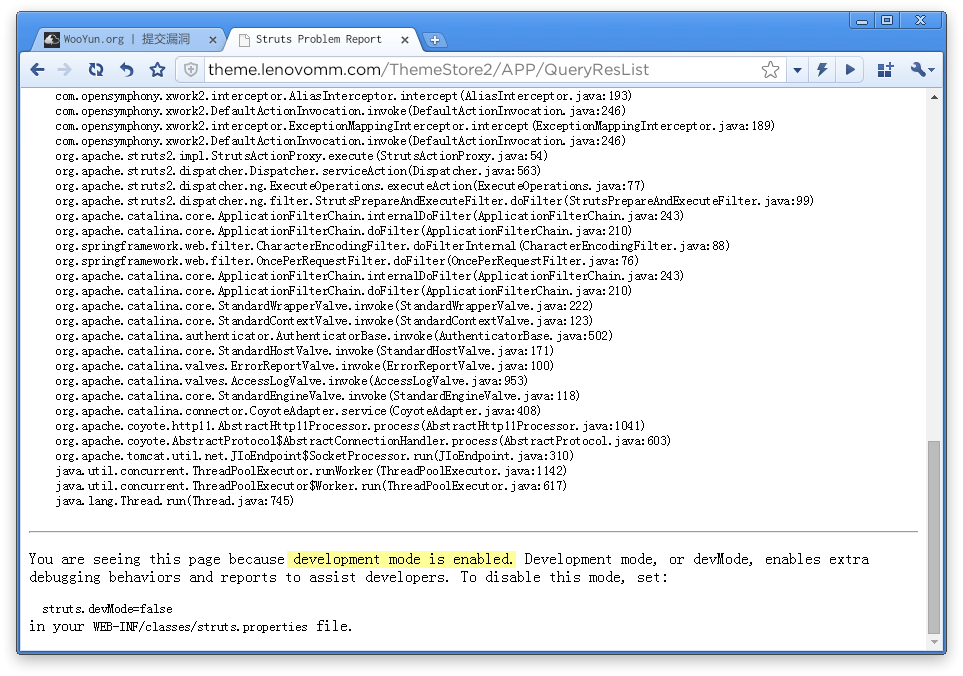Click the undo restore-tab arrow icon
963x676 pixels.
tap(127, 70)
